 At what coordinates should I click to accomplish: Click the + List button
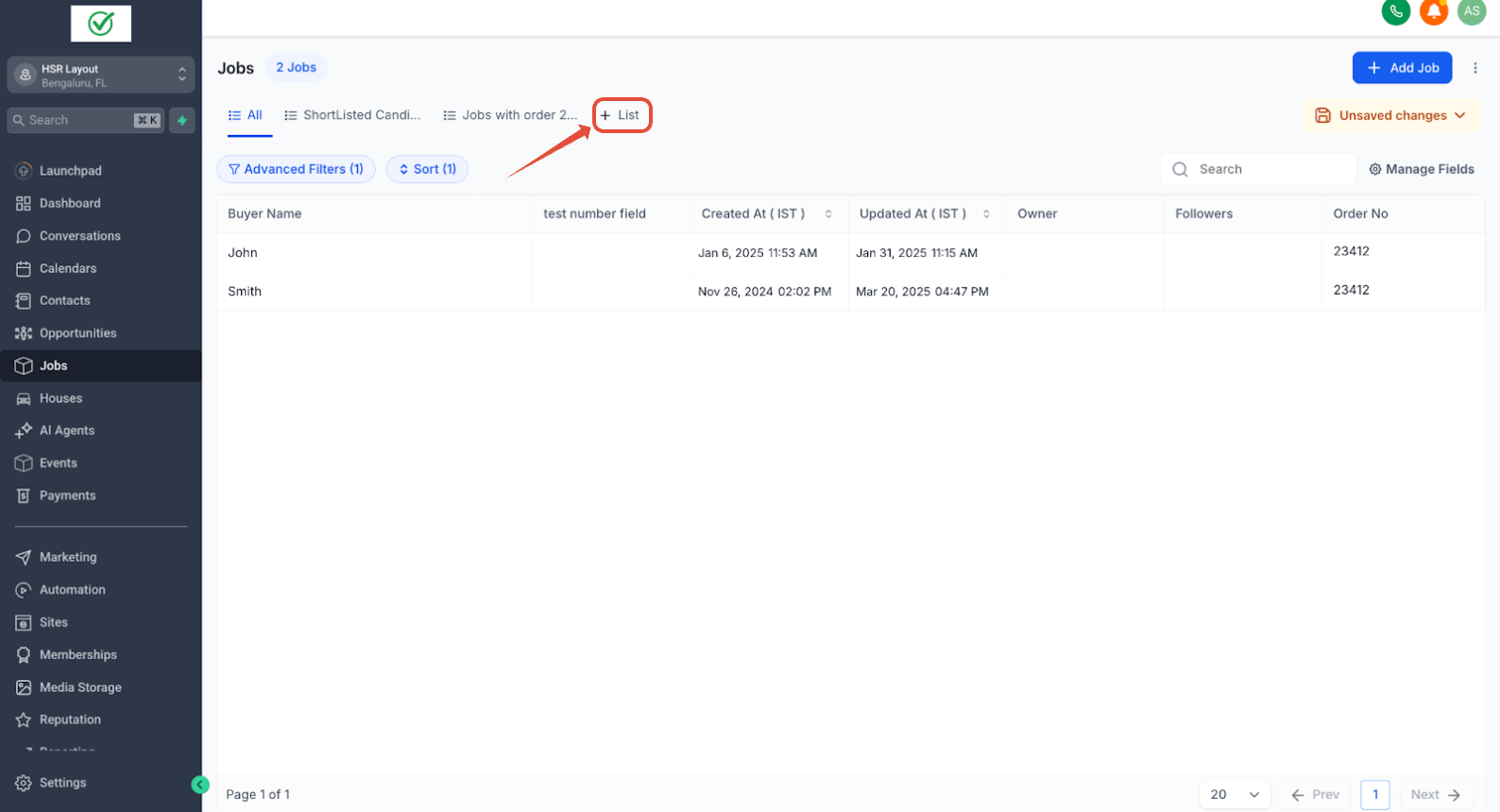tap(622, 115)
